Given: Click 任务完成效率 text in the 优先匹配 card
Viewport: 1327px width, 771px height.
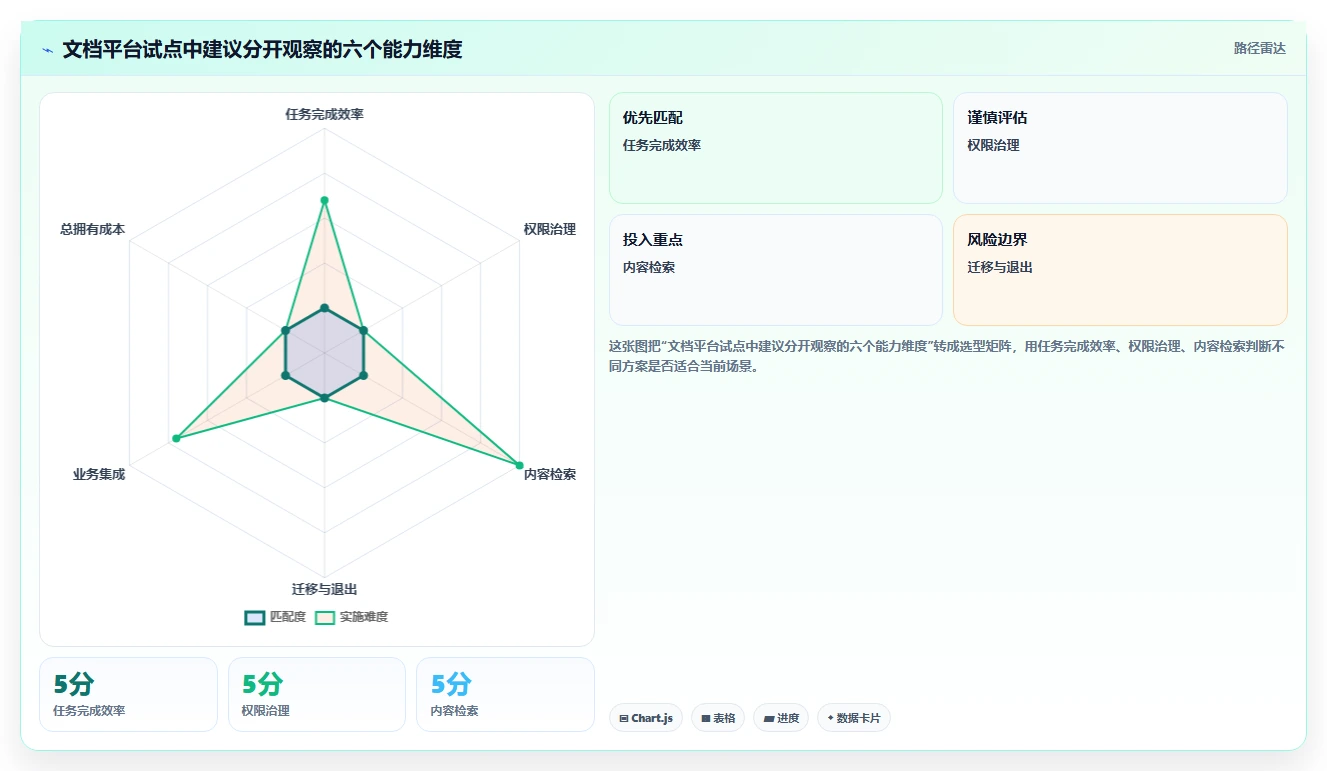Looking at the screenshot, I should pyautogui.click(x=662, y=145).
